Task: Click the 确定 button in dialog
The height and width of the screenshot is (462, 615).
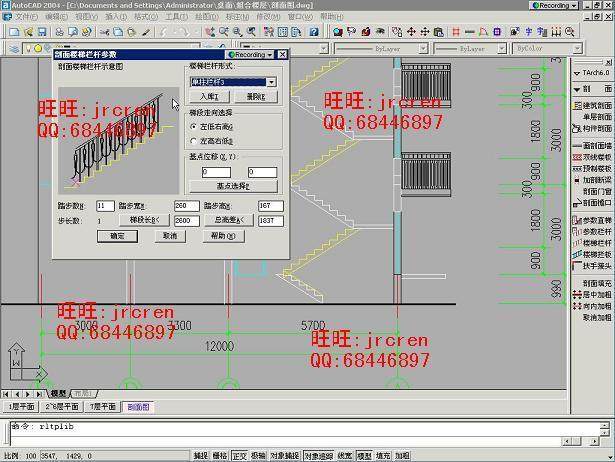Action: (x=117, y=236)
